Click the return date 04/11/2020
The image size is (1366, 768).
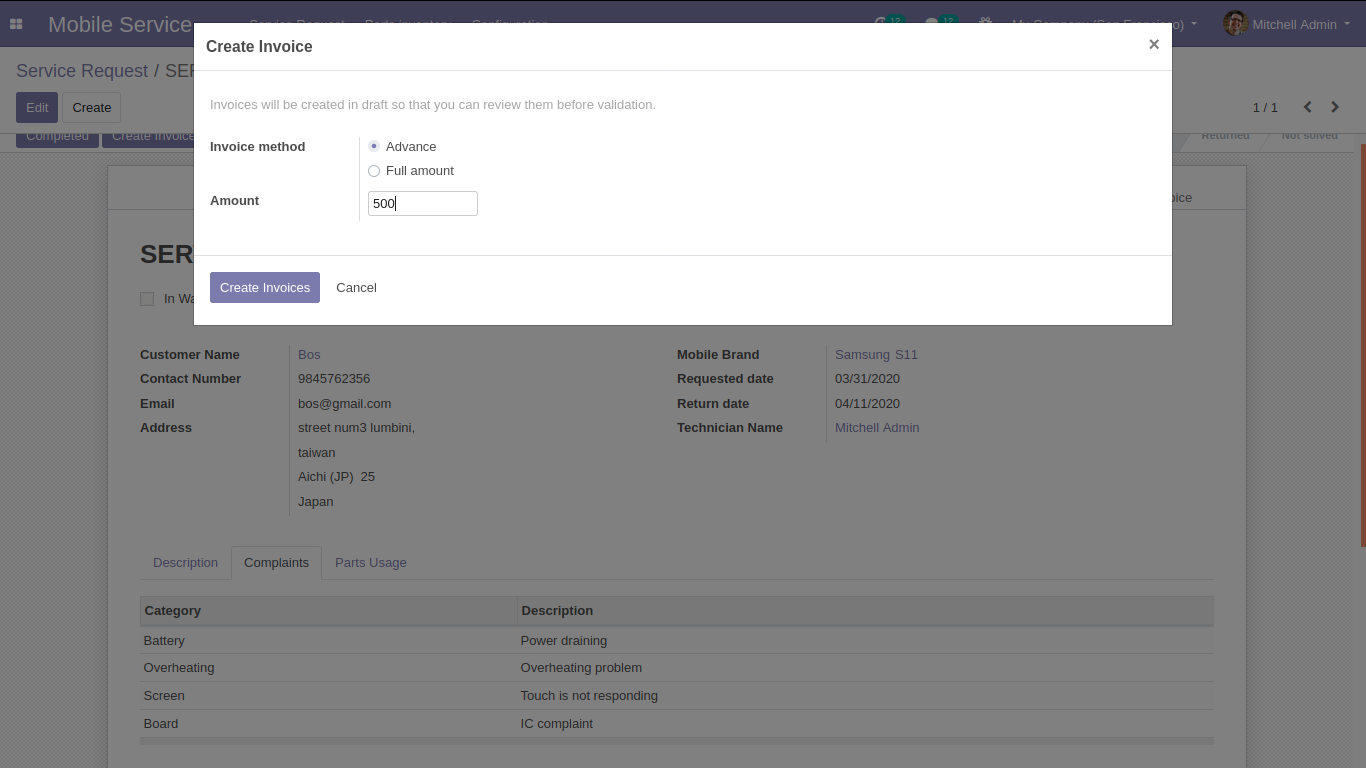(867, 404)
